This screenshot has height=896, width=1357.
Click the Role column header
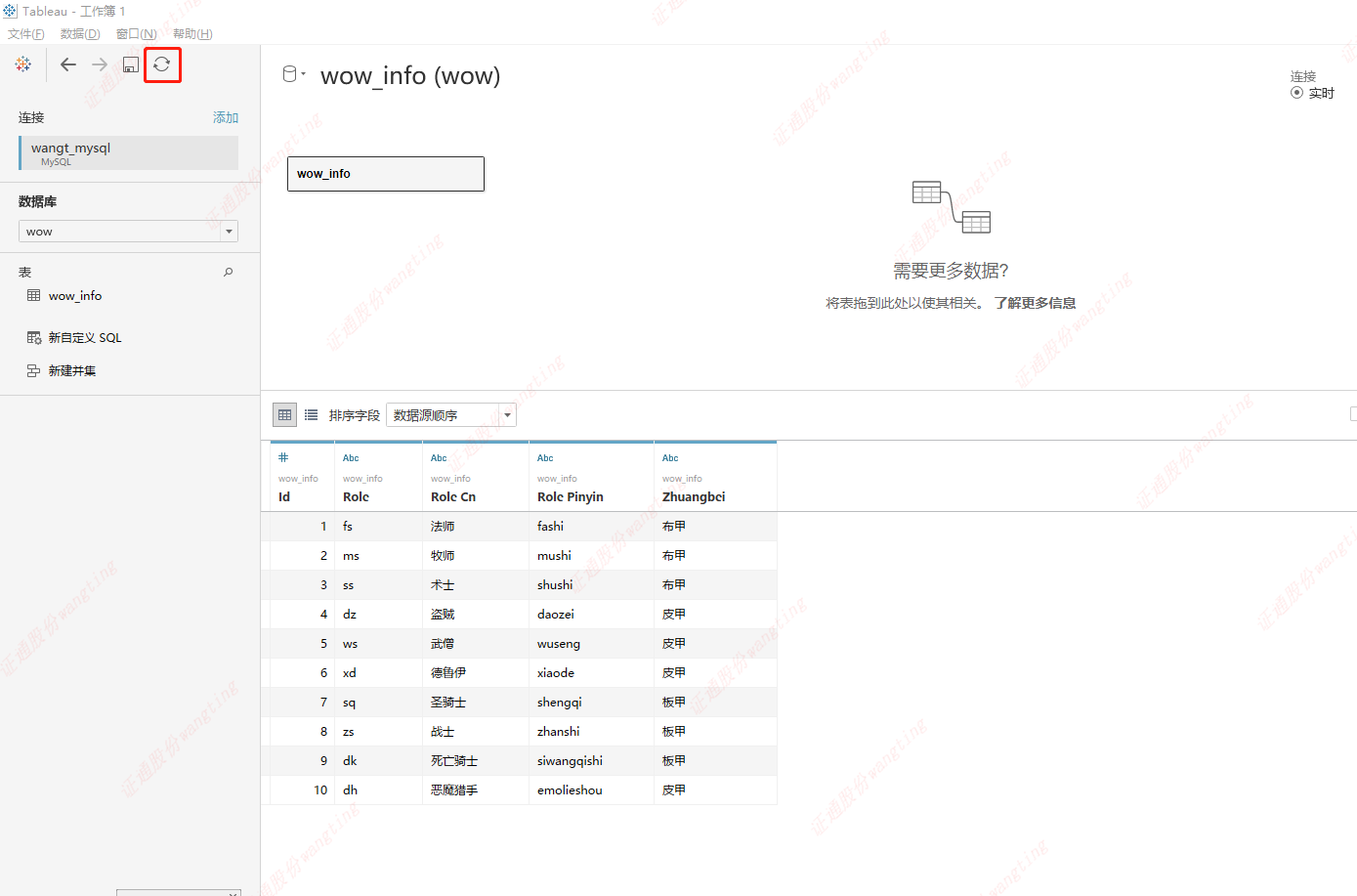356,496
